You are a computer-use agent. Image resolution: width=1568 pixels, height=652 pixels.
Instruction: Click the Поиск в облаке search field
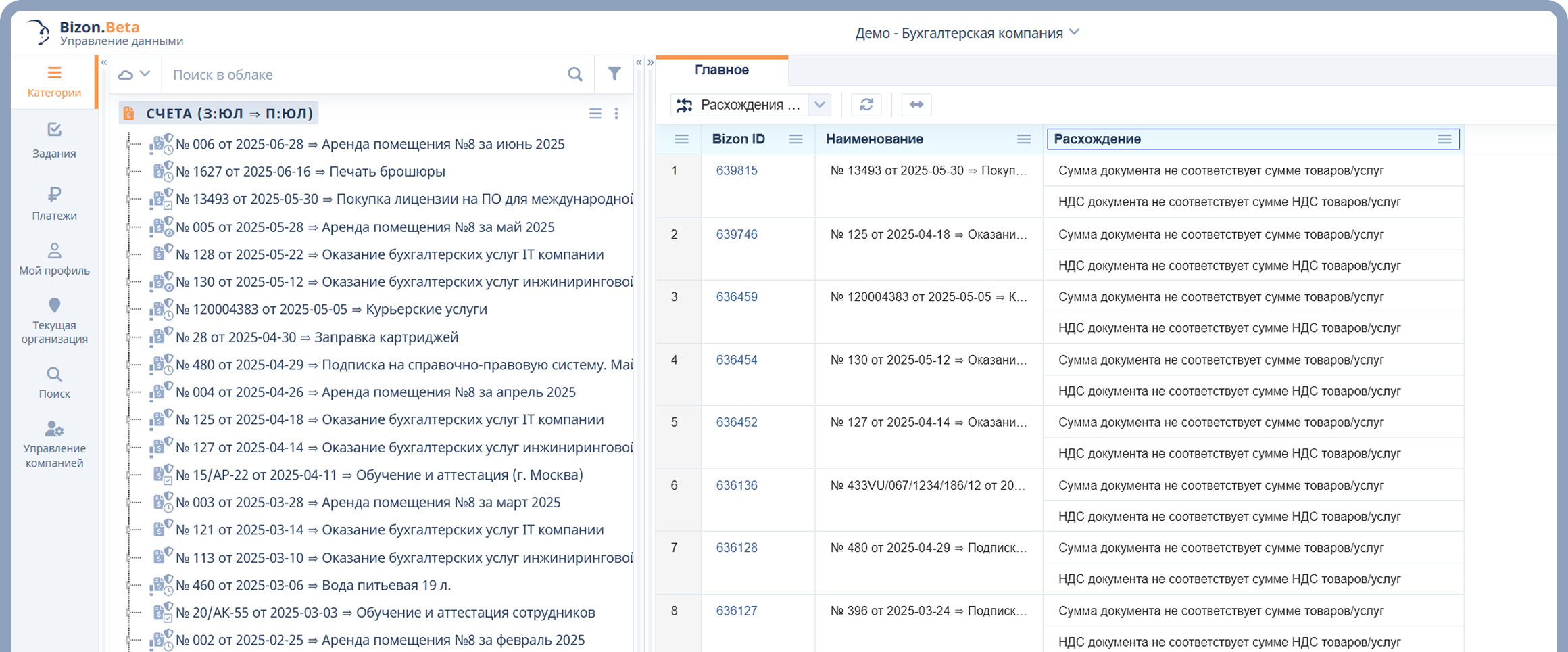[365, 75]
